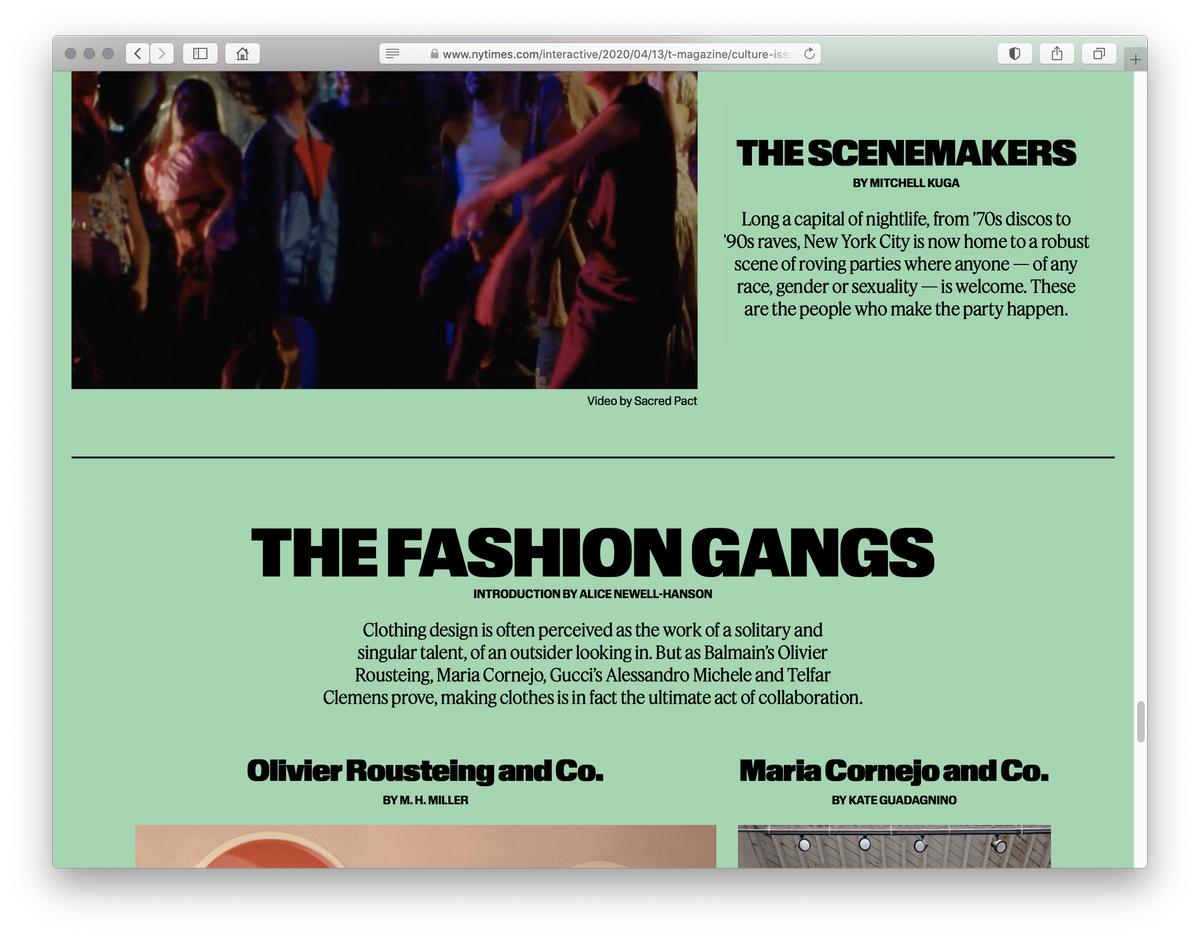The height and width of the screenshot is (937, 1200).
Task: Click the page vertical scrollbar thumb
Action: (1140, 721)
